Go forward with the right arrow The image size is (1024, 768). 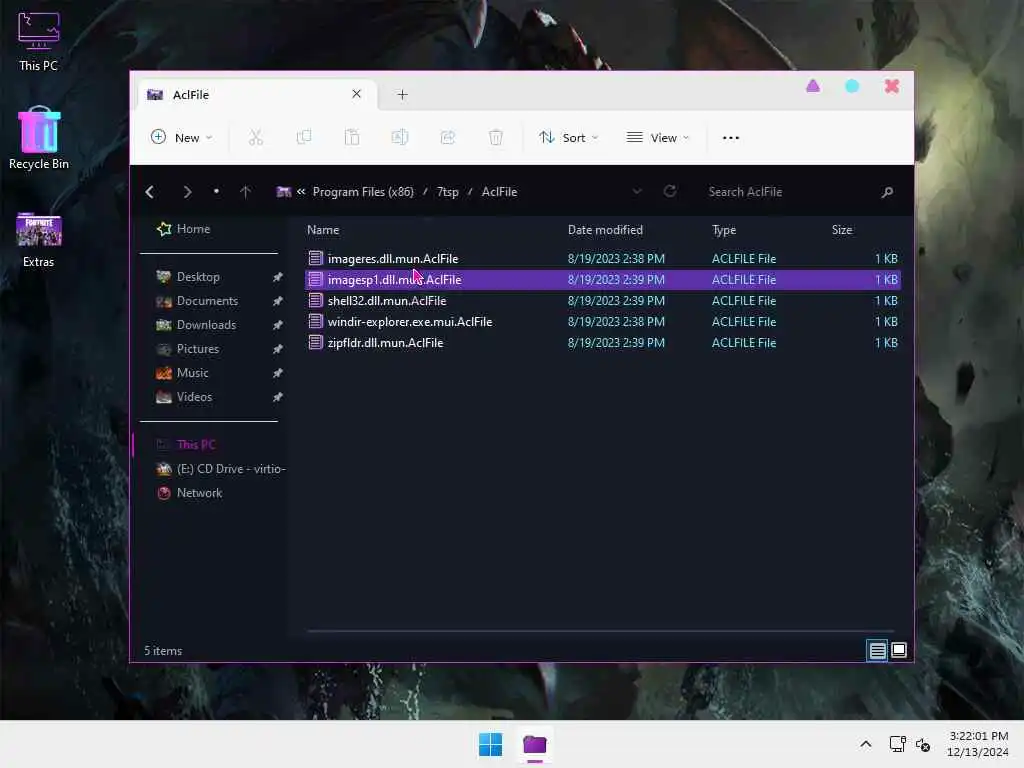pyautogui.click(x=187, y=192)
